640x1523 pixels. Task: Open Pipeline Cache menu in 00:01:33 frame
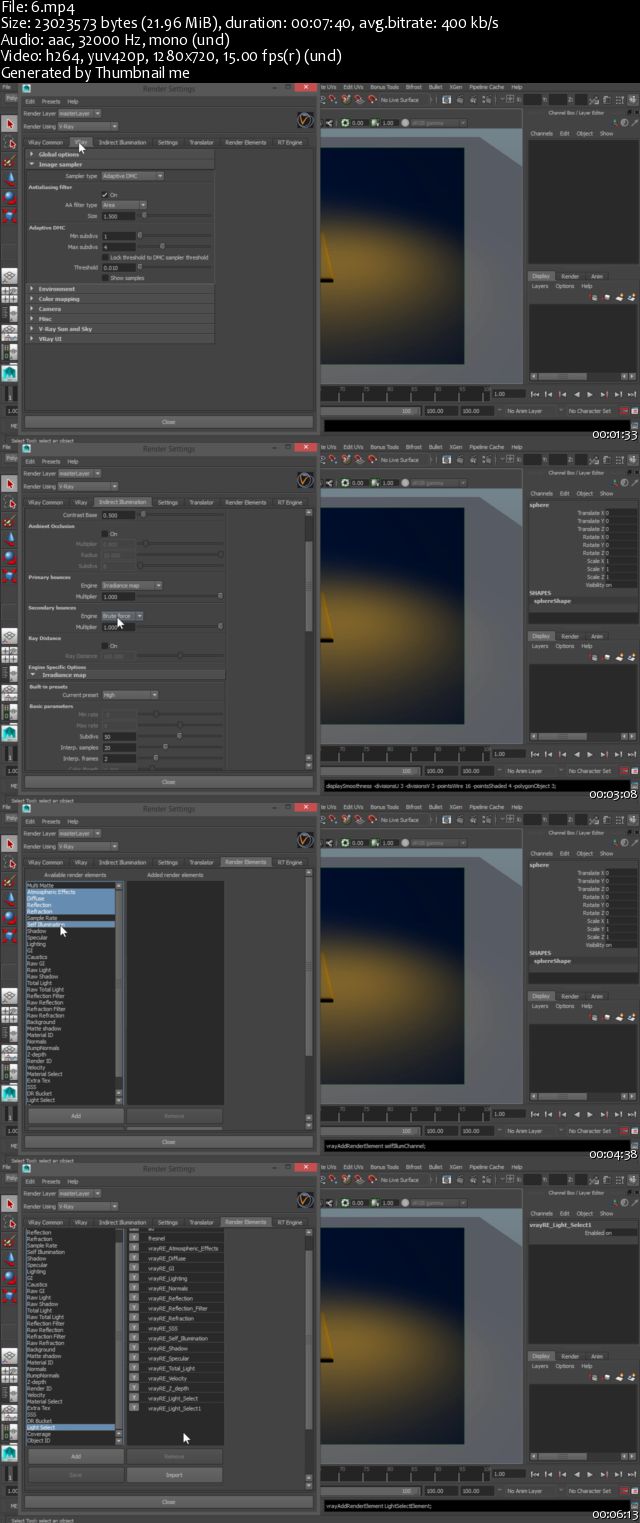pos(486,87)
